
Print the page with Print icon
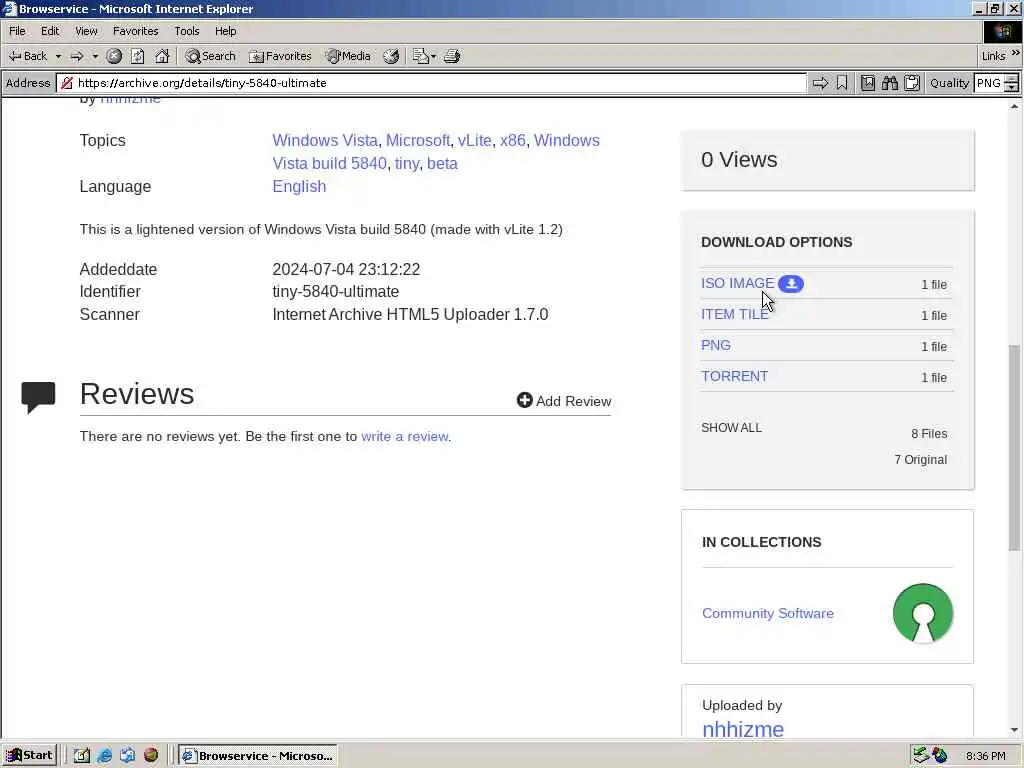[x=452, y=56]
